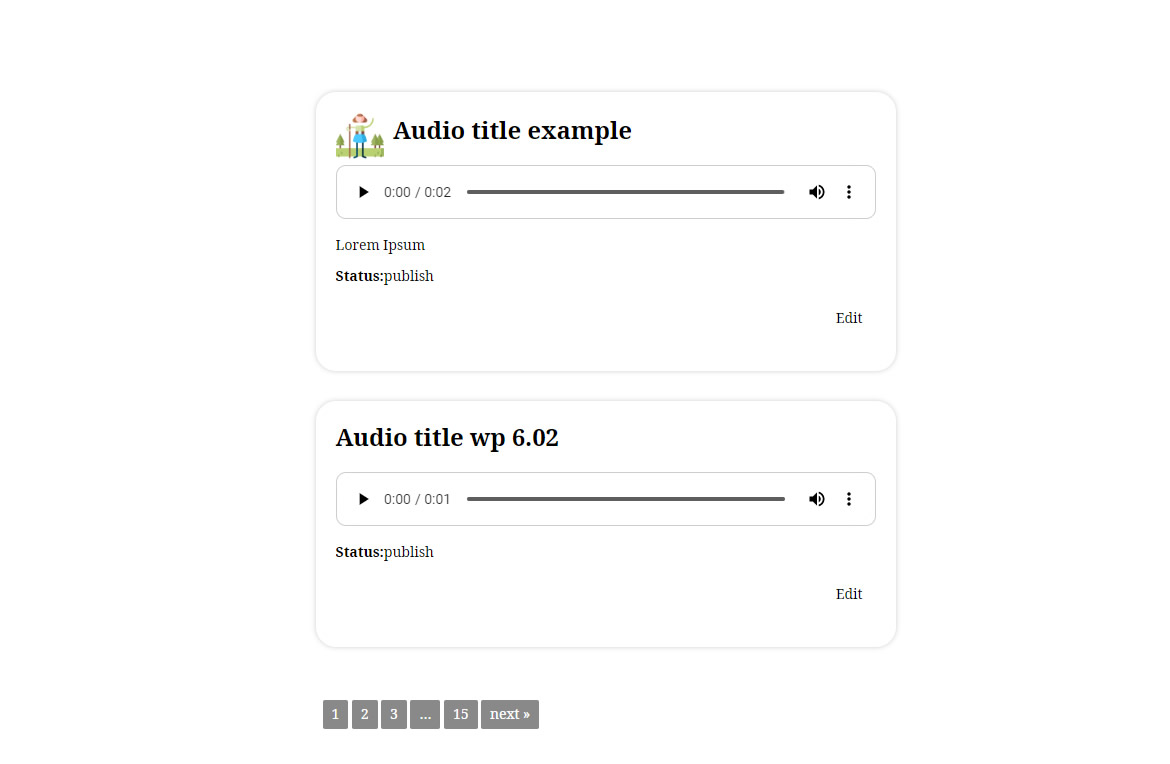This screenshot has height=764, width=1170.
Task: Go to pagination page 2
Action: click(x=365, y=714)
